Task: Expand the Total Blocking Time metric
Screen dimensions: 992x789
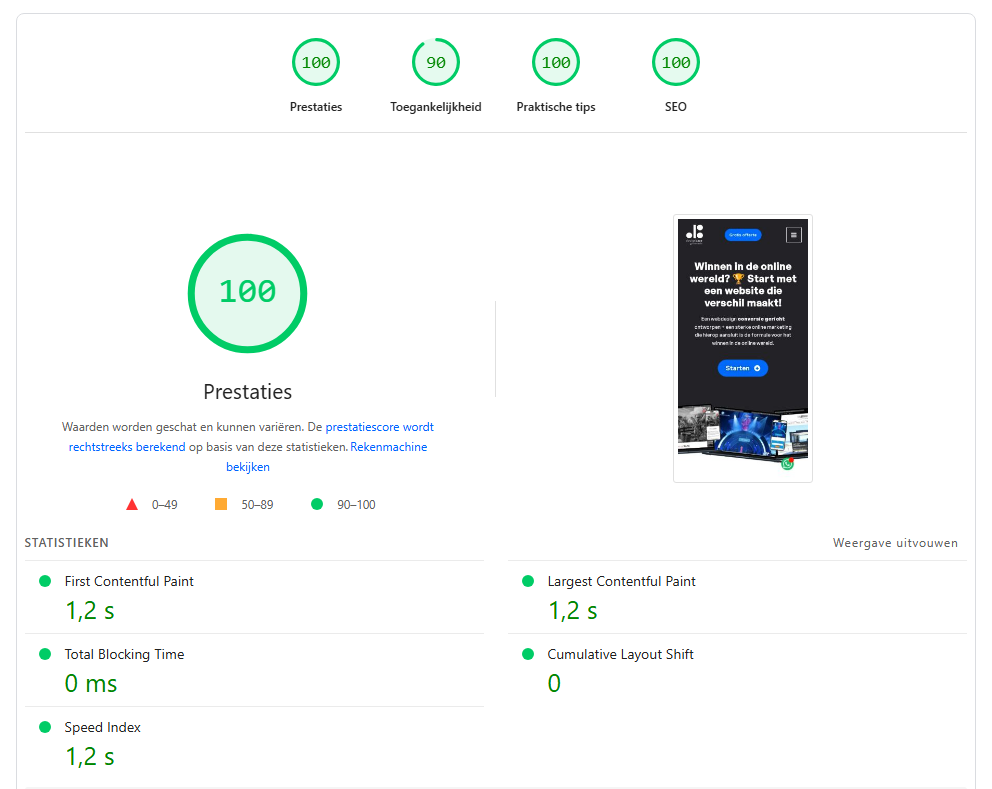Action: coord(124,654)
